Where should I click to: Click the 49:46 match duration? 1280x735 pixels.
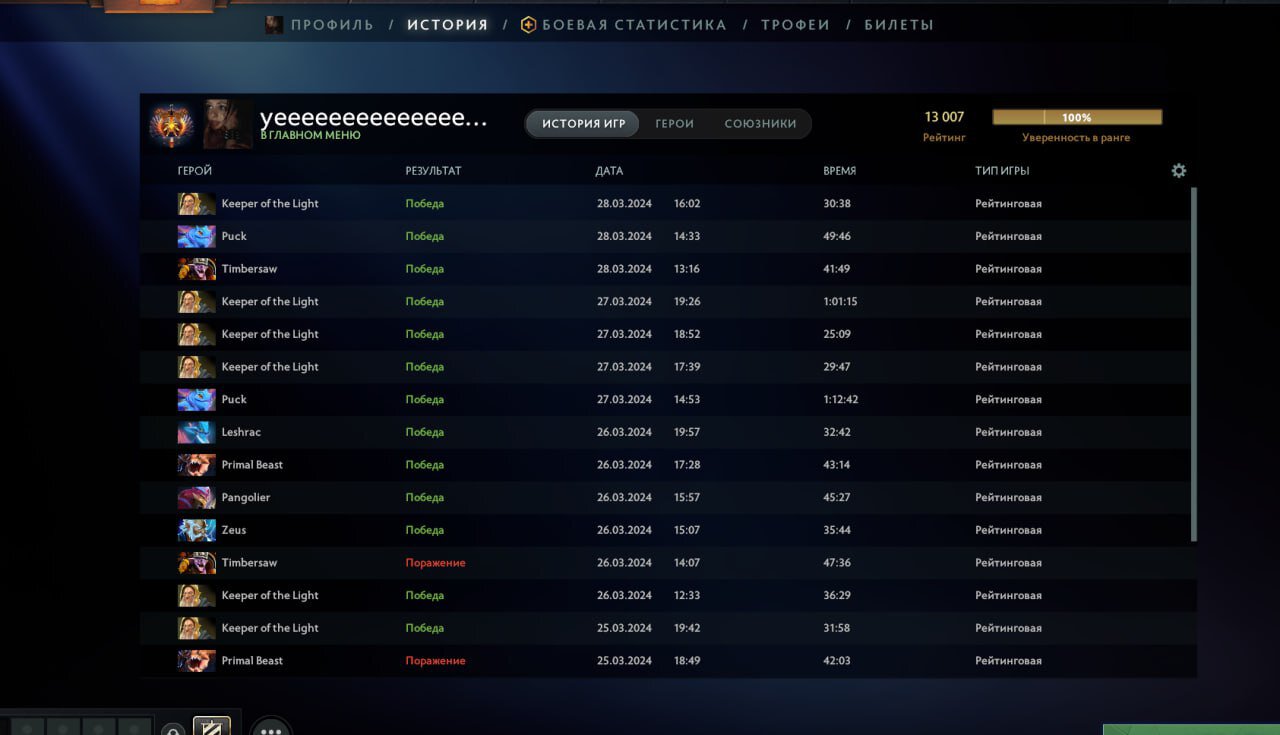pyautogui.click(x=837, y=236)
